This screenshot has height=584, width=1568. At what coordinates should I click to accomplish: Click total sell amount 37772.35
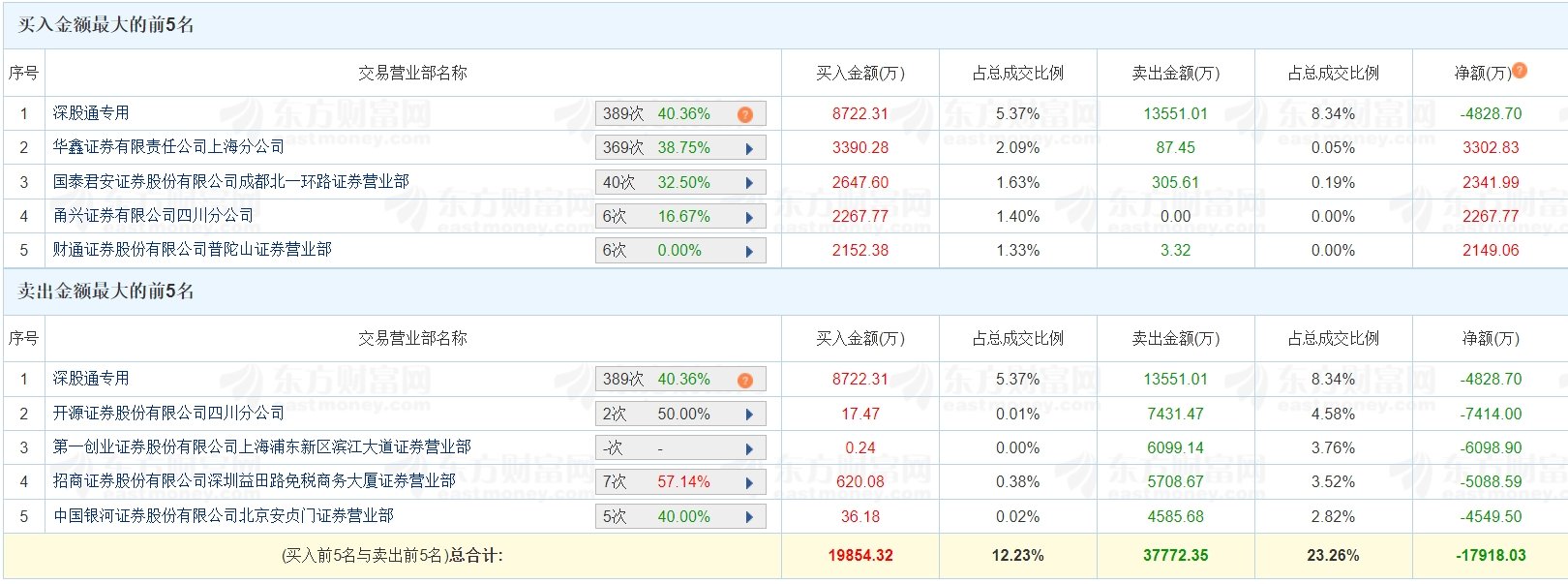pyautogui.click(x=1175, y=556)
